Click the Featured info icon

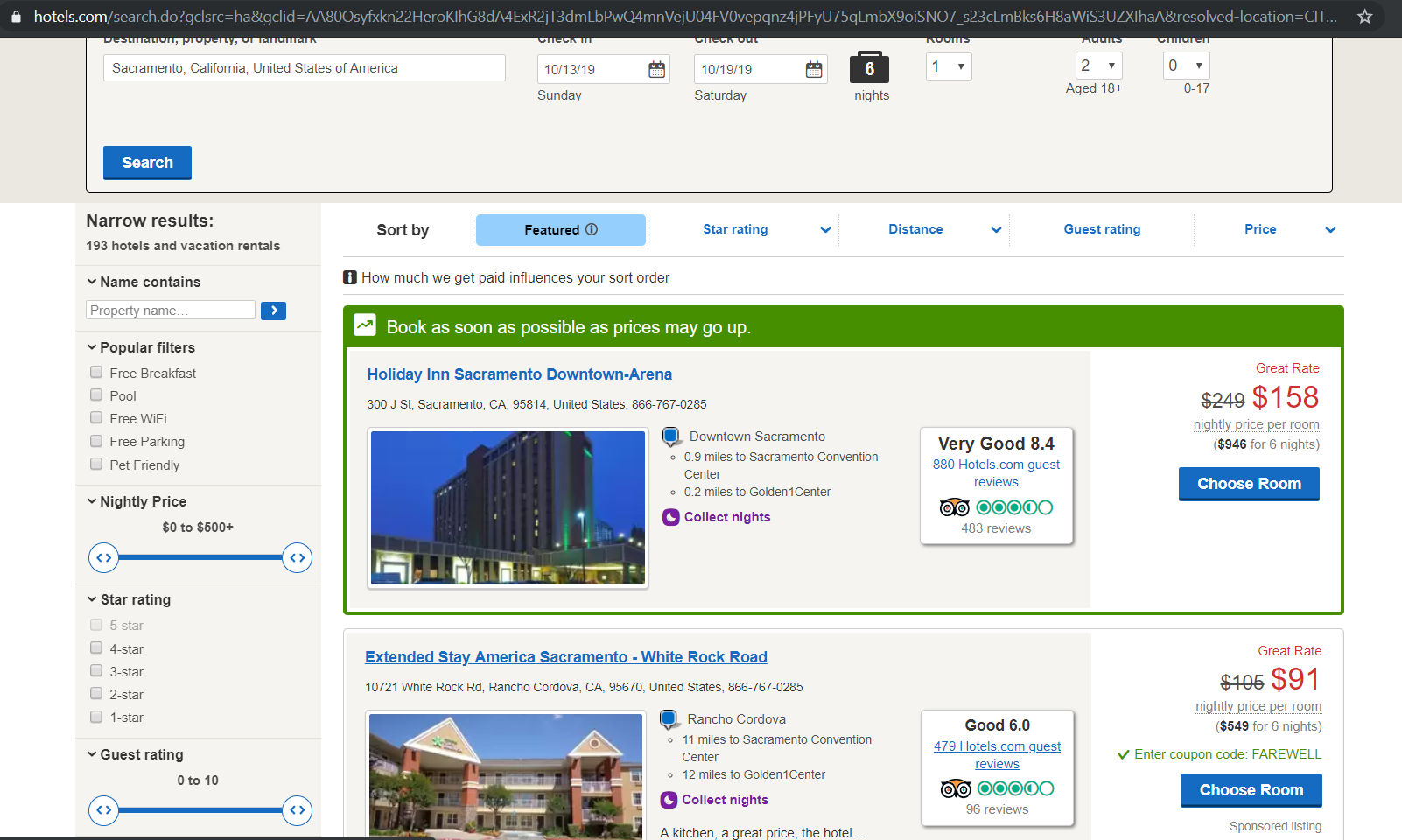pos(592,229)
